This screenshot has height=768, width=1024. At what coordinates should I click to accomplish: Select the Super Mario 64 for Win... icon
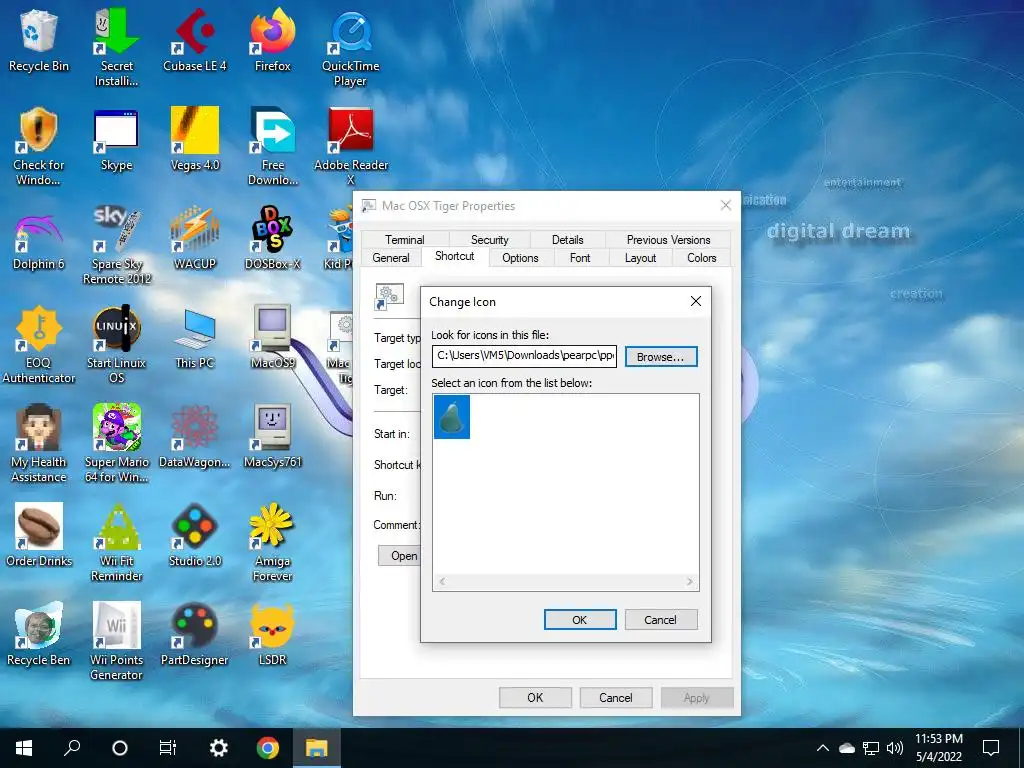point(117,444)
